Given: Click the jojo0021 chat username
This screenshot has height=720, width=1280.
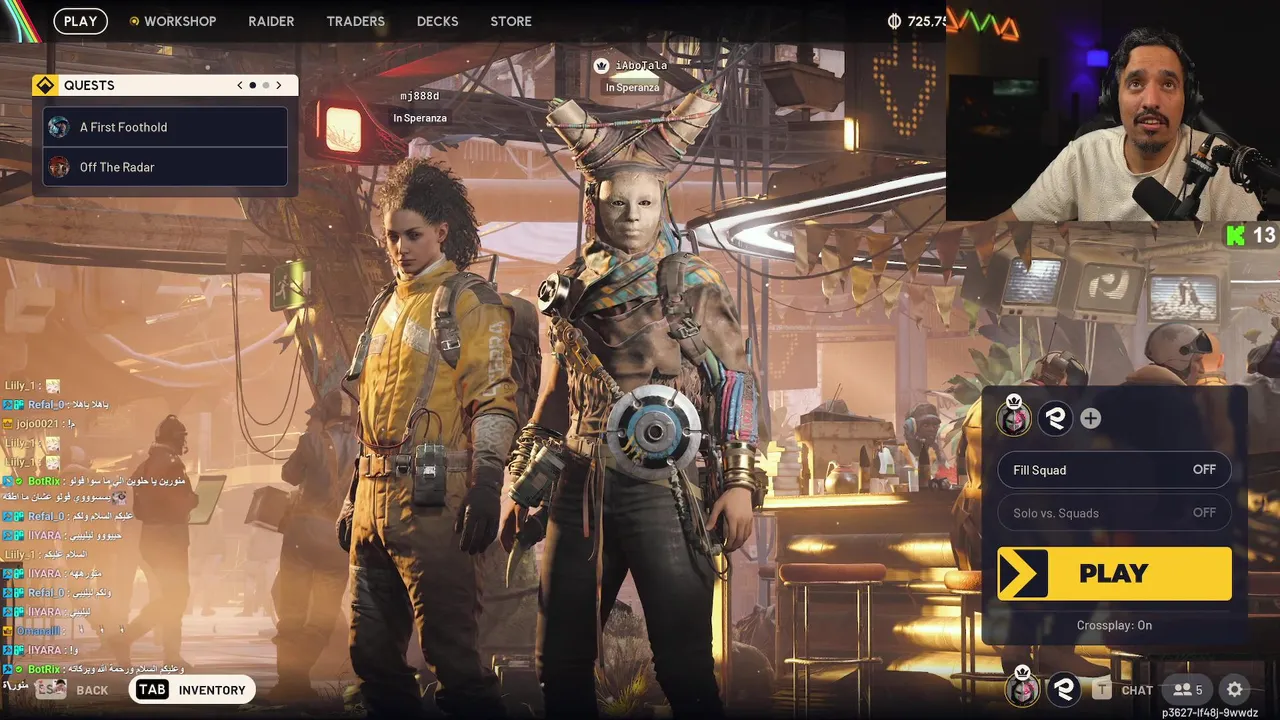Looking at the screenshot, I should click(40, 424).
